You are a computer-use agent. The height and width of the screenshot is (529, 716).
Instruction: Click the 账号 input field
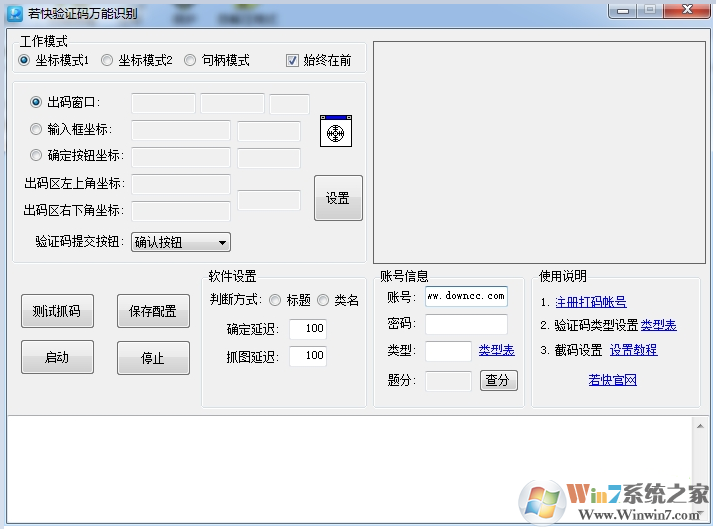click(x=466, y=296)
